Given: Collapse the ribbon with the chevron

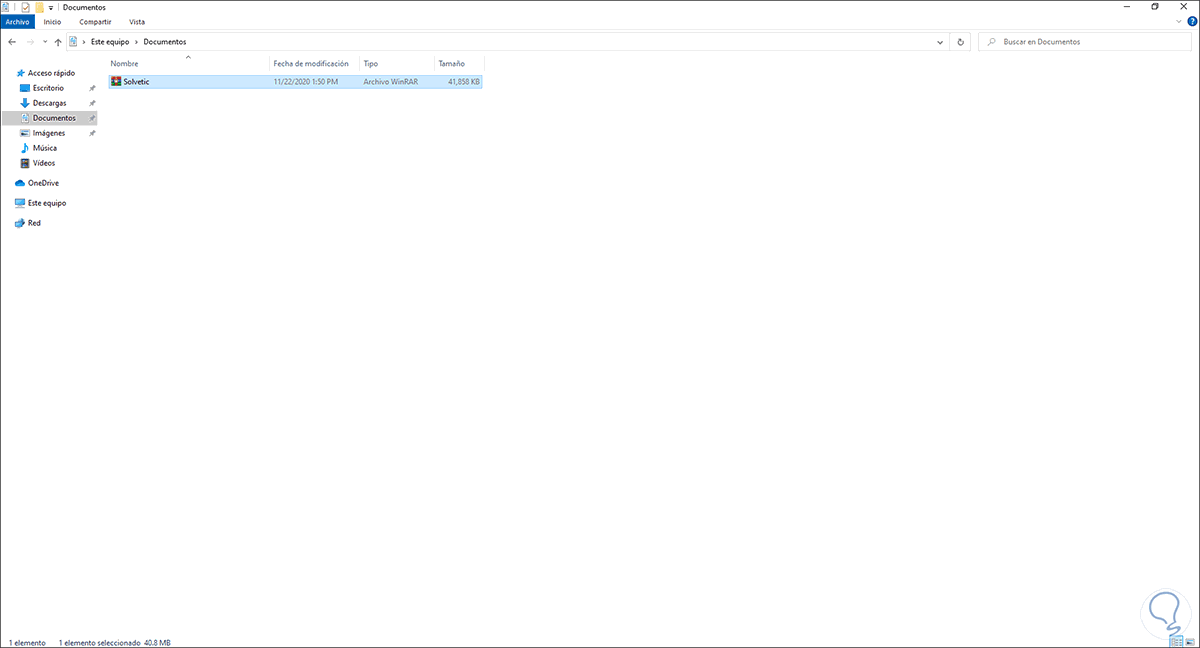Looking at the screenshot, I should click(x=1178, y=21).
